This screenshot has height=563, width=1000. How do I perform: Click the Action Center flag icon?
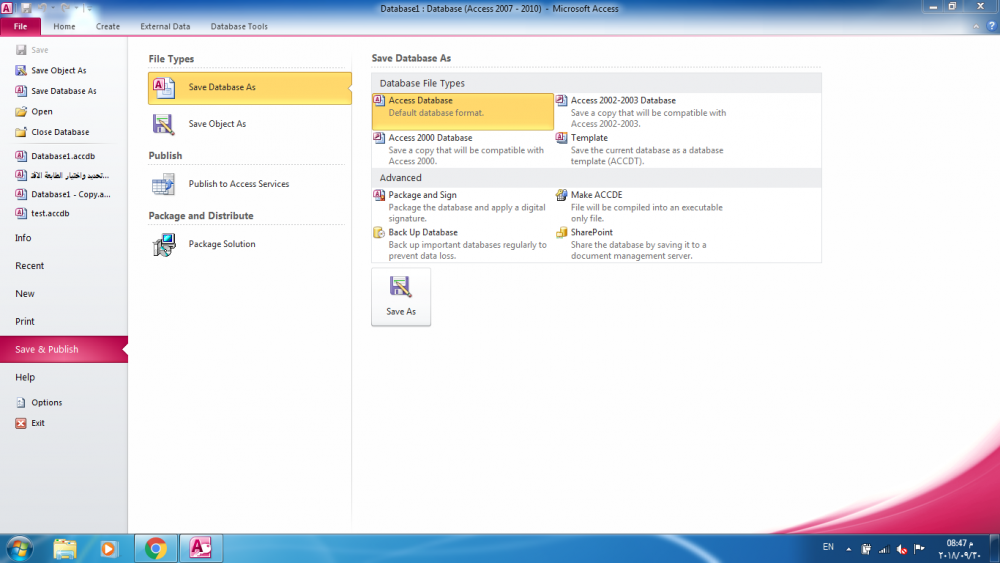pyautogui.click(x=919, y=548)
